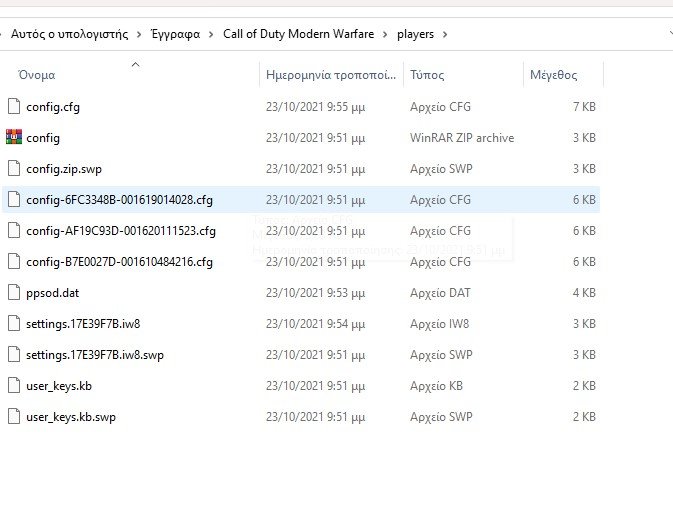Click the settings.17E39F7B.iw8 file icon
673x517 pixels.
pos(14,324)
